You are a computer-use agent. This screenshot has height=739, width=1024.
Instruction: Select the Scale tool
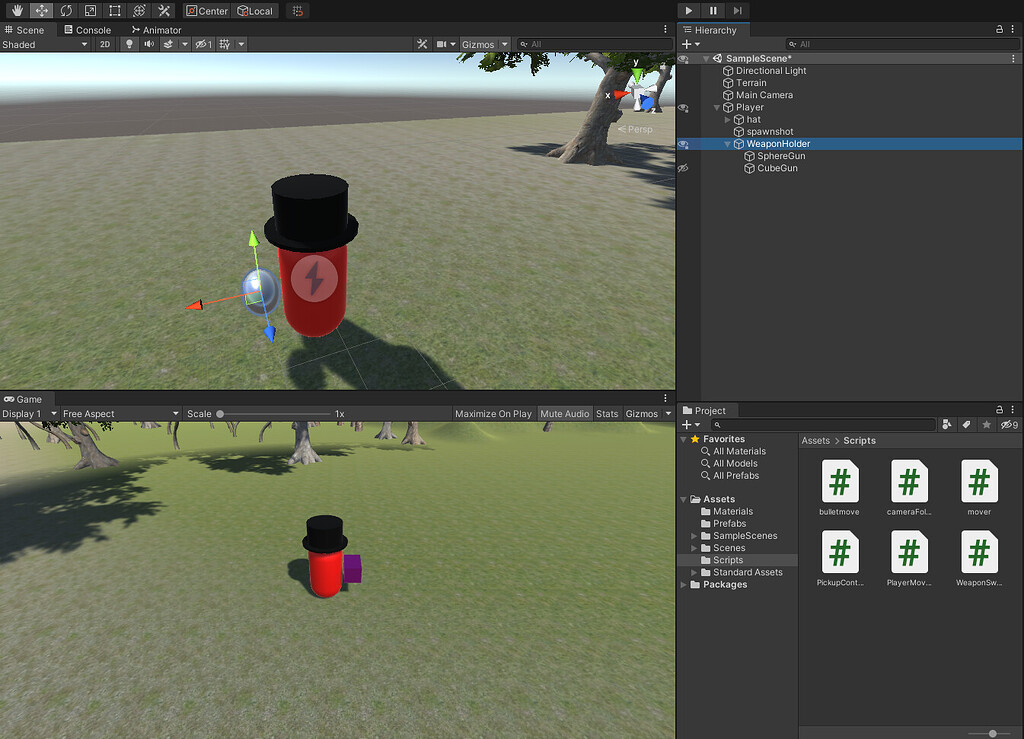pos(88,10)
